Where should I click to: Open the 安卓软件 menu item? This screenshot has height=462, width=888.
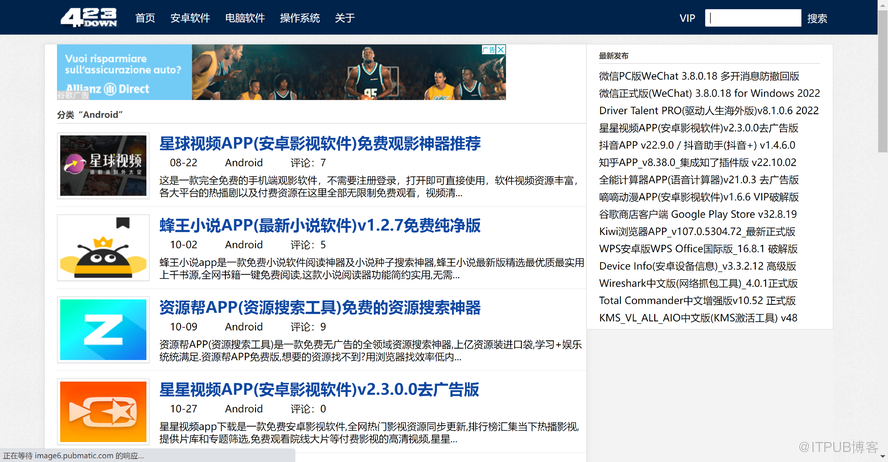190,18
